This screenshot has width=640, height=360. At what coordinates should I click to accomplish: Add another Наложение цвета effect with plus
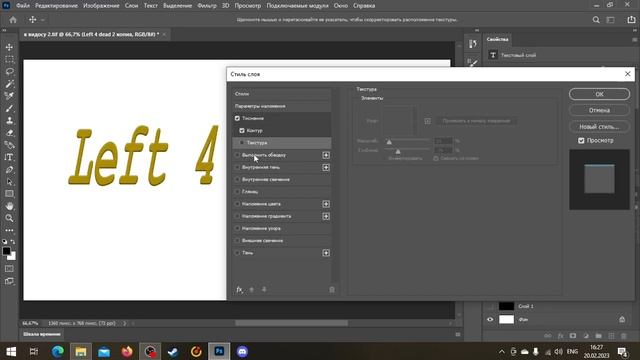point(326,204)
